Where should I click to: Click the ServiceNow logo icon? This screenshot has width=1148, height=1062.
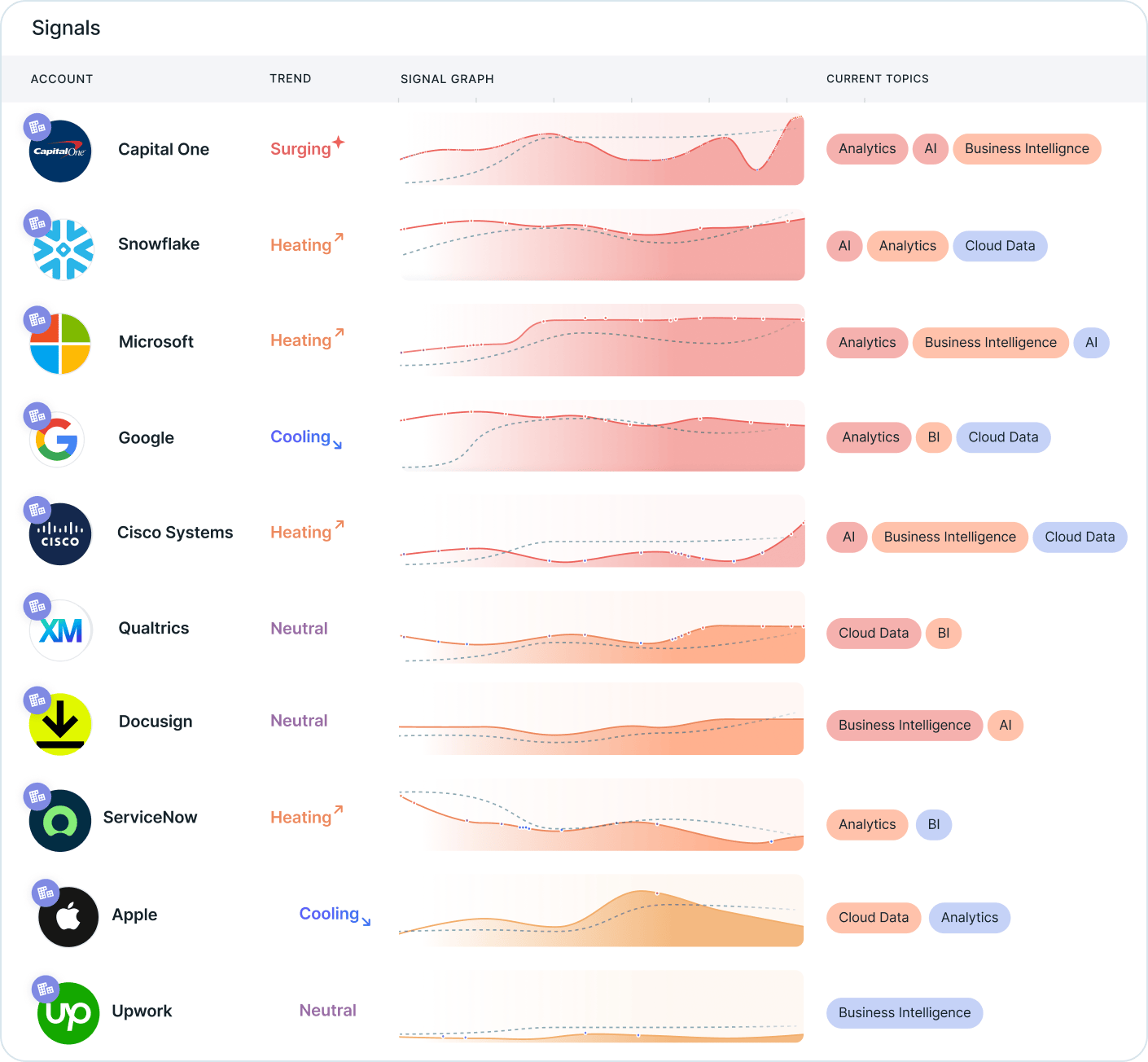[60, 821]
